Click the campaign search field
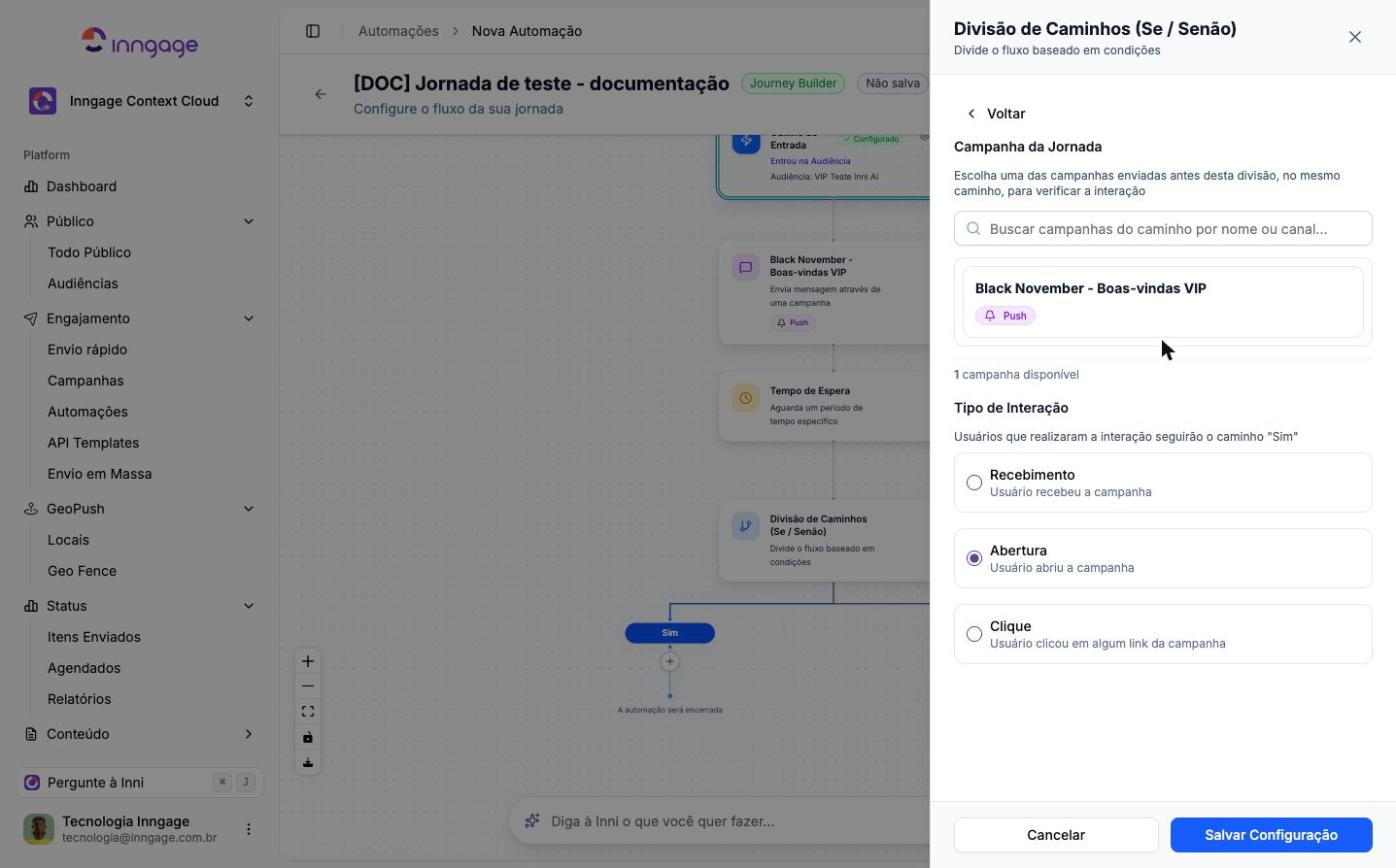Screen dimensions: 1396x868 [x=1163, y=228]
